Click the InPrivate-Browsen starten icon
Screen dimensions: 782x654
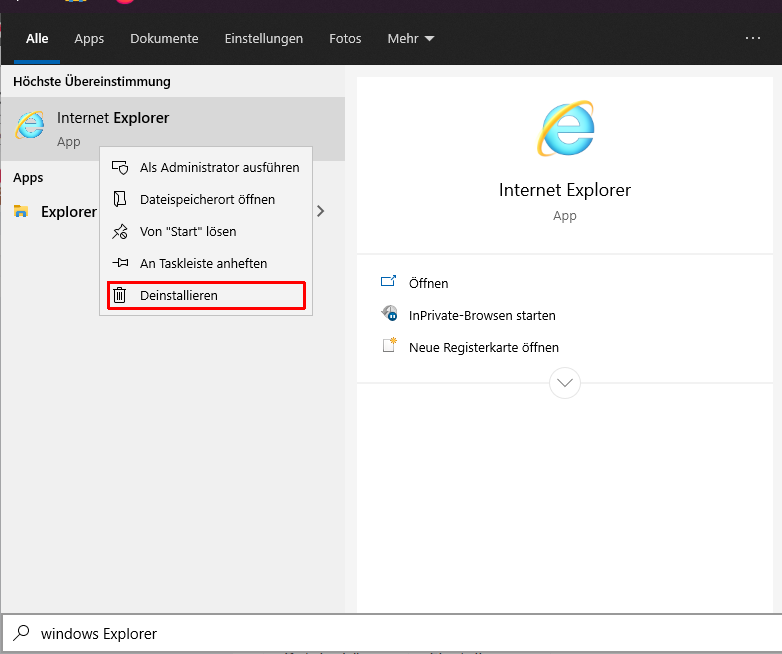tap(389, 315)
